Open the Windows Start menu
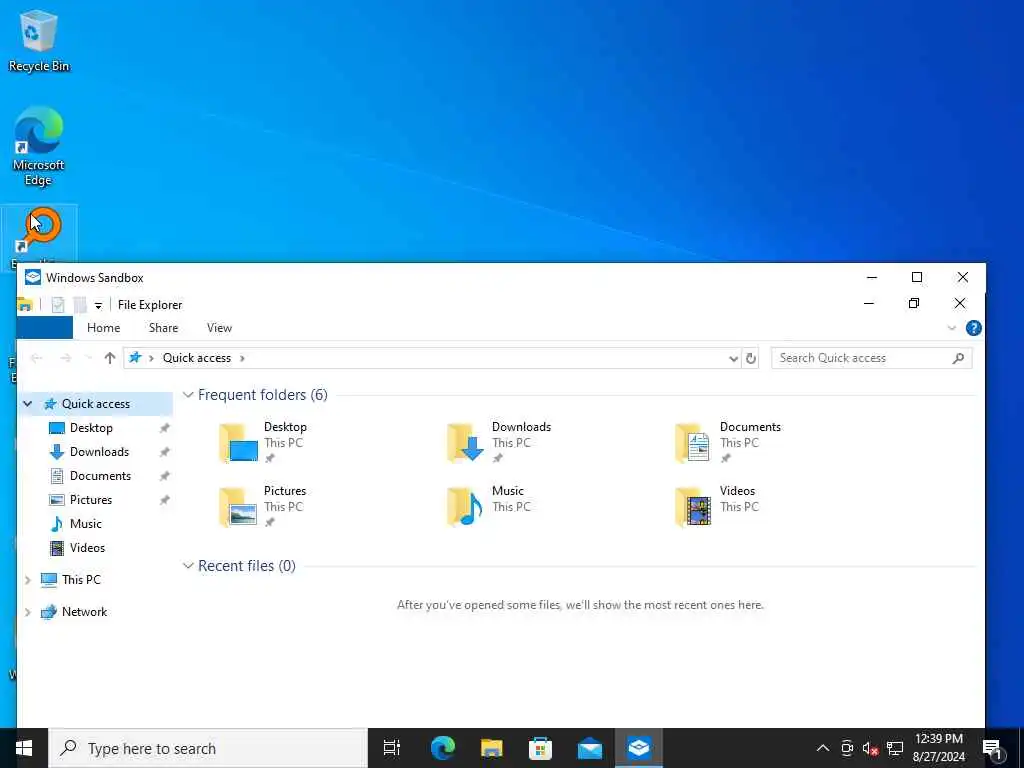 pyautogui.click(x=24, y=748)
